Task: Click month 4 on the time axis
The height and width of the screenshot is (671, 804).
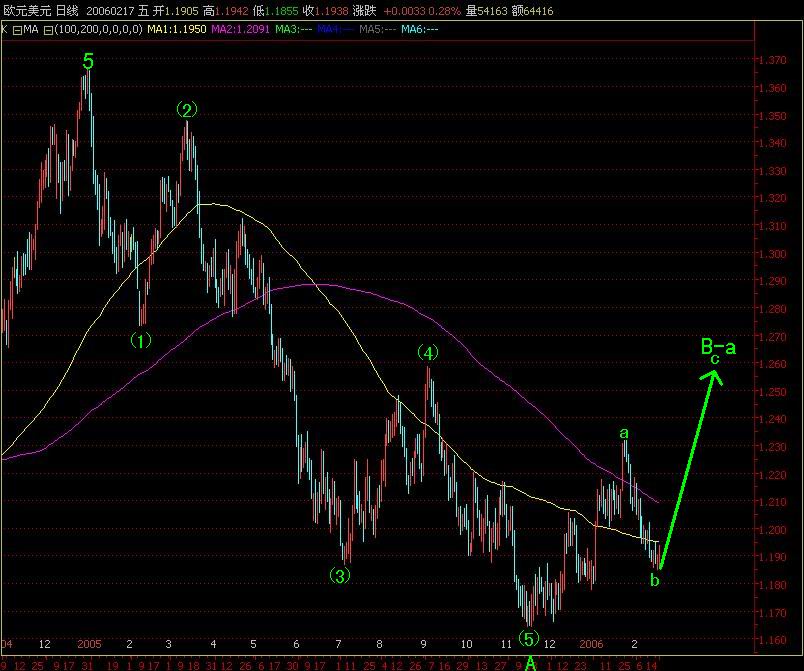Action: point(213,644)
